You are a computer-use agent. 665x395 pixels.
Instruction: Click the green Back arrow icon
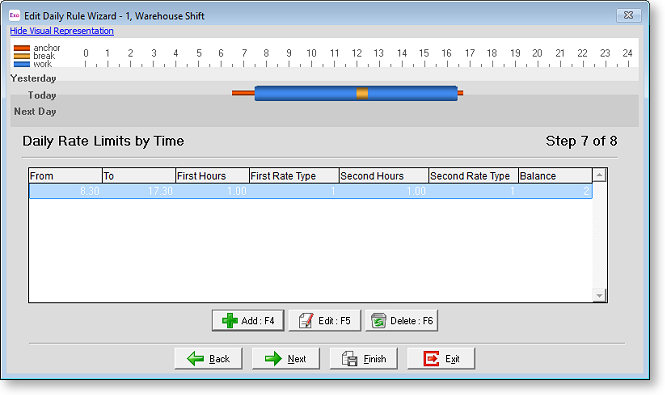click(195, 359)
